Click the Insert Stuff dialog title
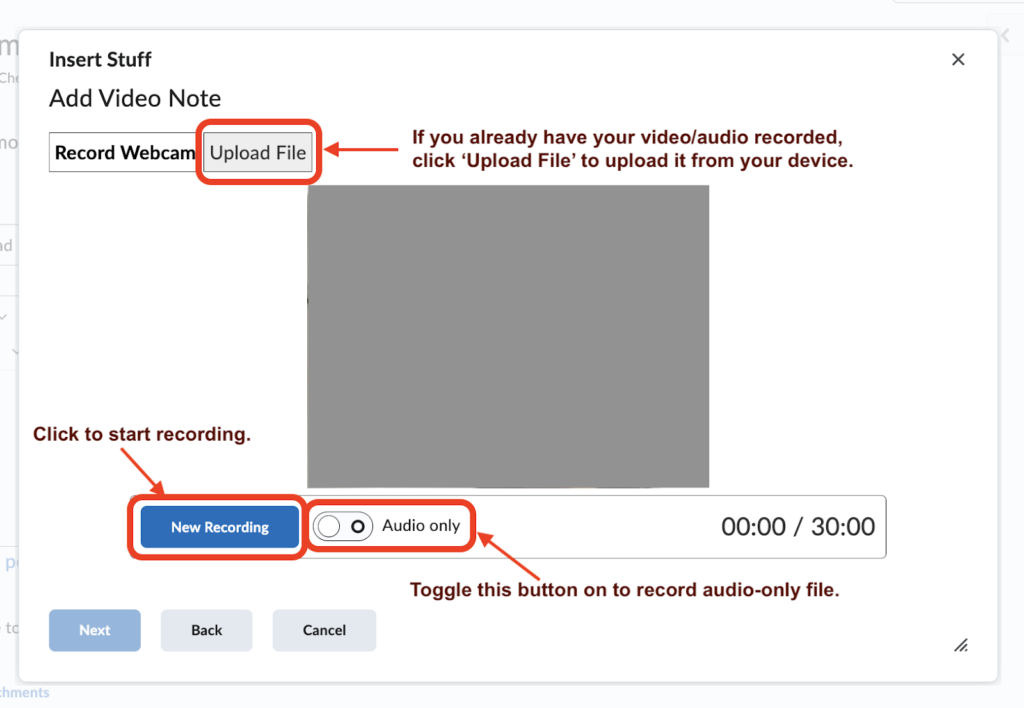 pos(100,59)
